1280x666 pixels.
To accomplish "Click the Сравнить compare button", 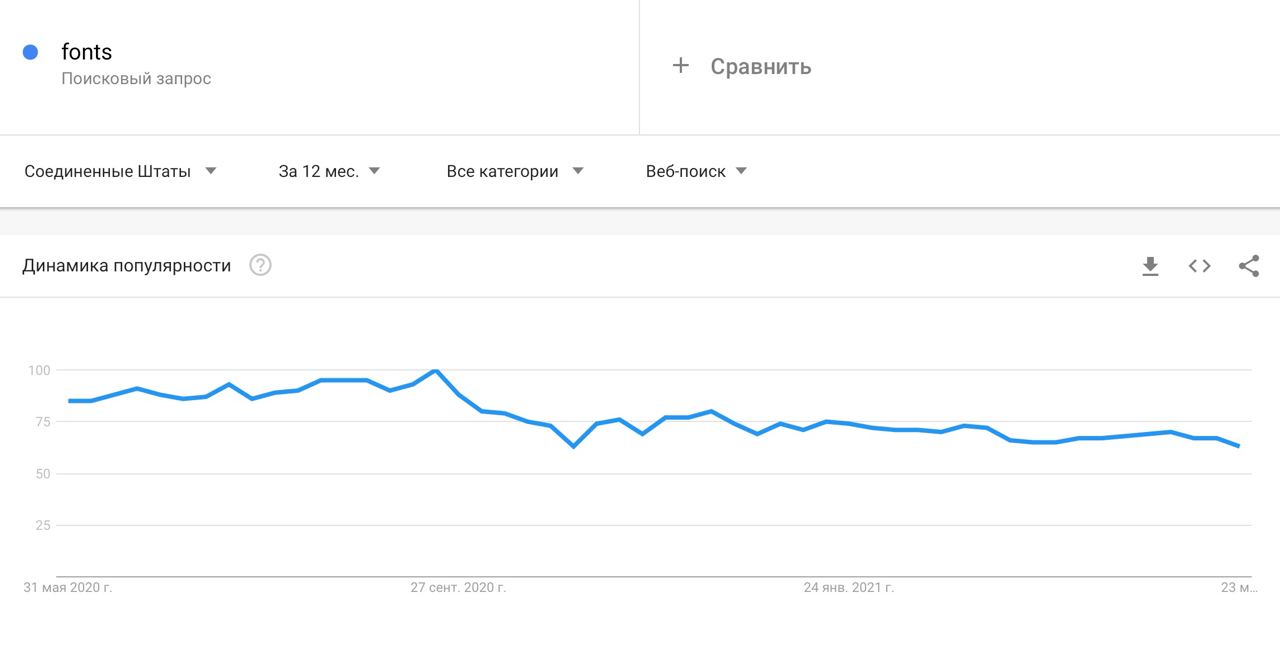I will [760, 67].
